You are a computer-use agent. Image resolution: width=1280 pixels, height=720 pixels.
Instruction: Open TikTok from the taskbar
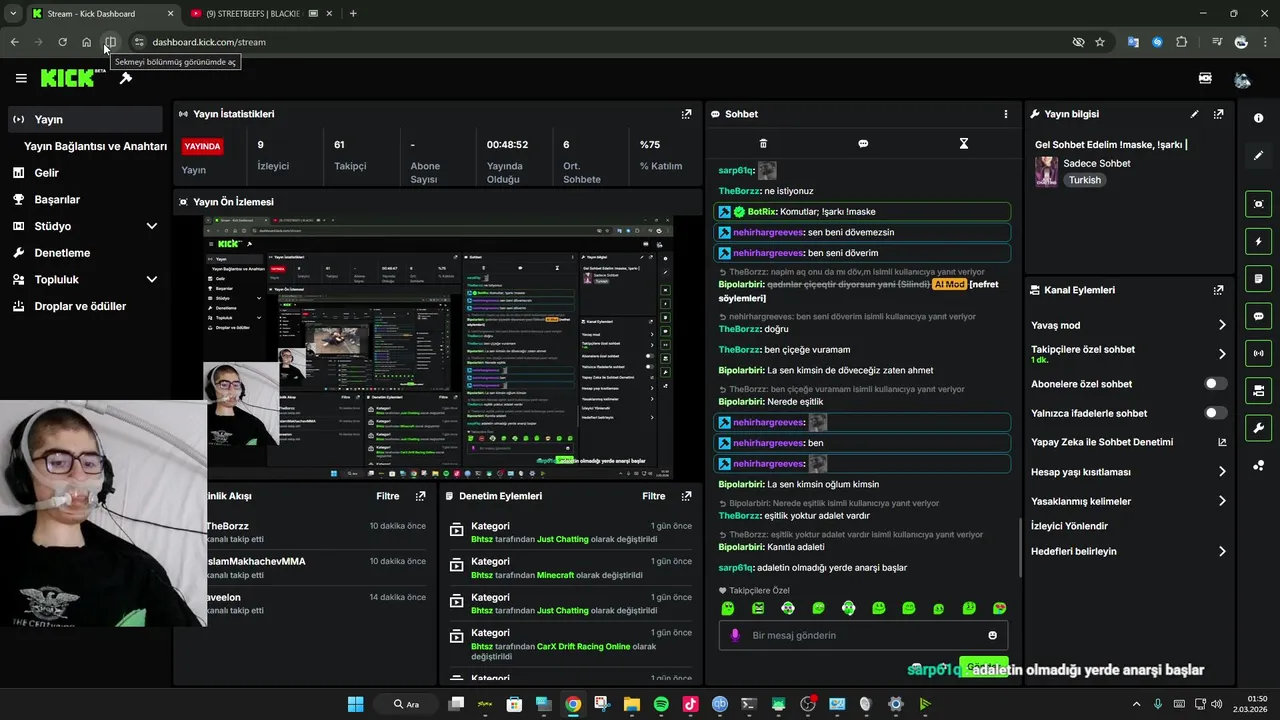[690, 704]
